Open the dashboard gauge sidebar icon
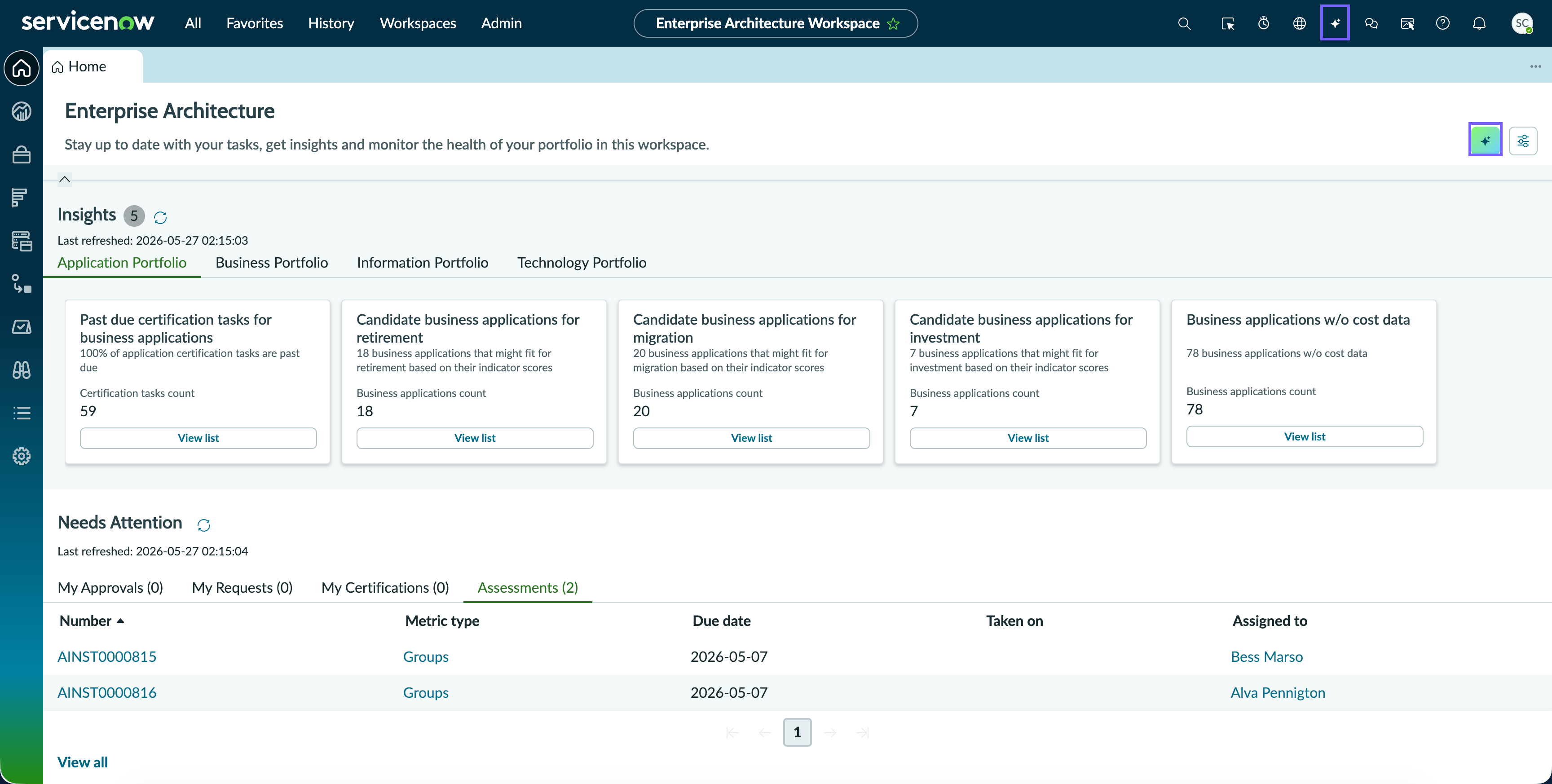The width and height of the screenshot is (1552, 784). point(22,111)
